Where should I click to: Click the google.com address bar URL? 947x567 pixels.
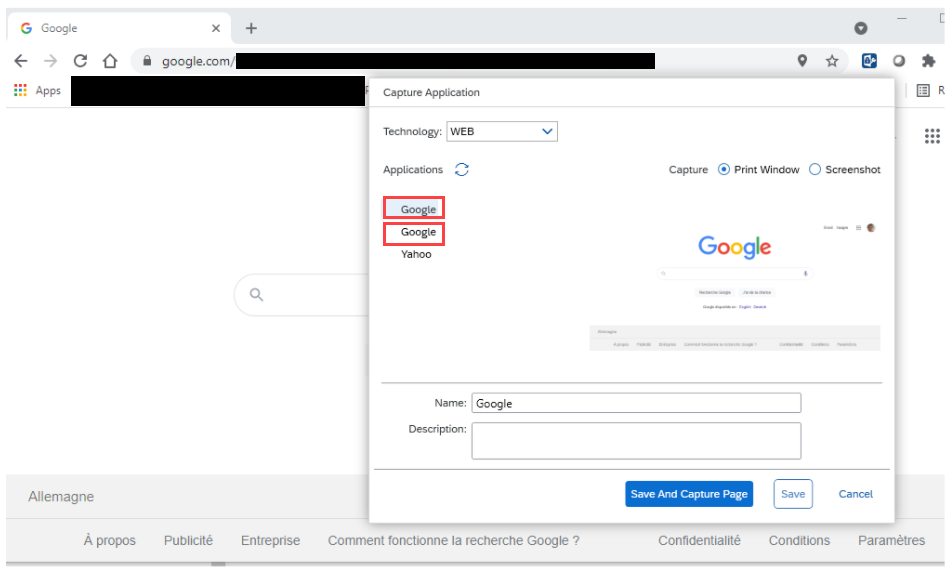pyautogui.click(x=198, y=61)
